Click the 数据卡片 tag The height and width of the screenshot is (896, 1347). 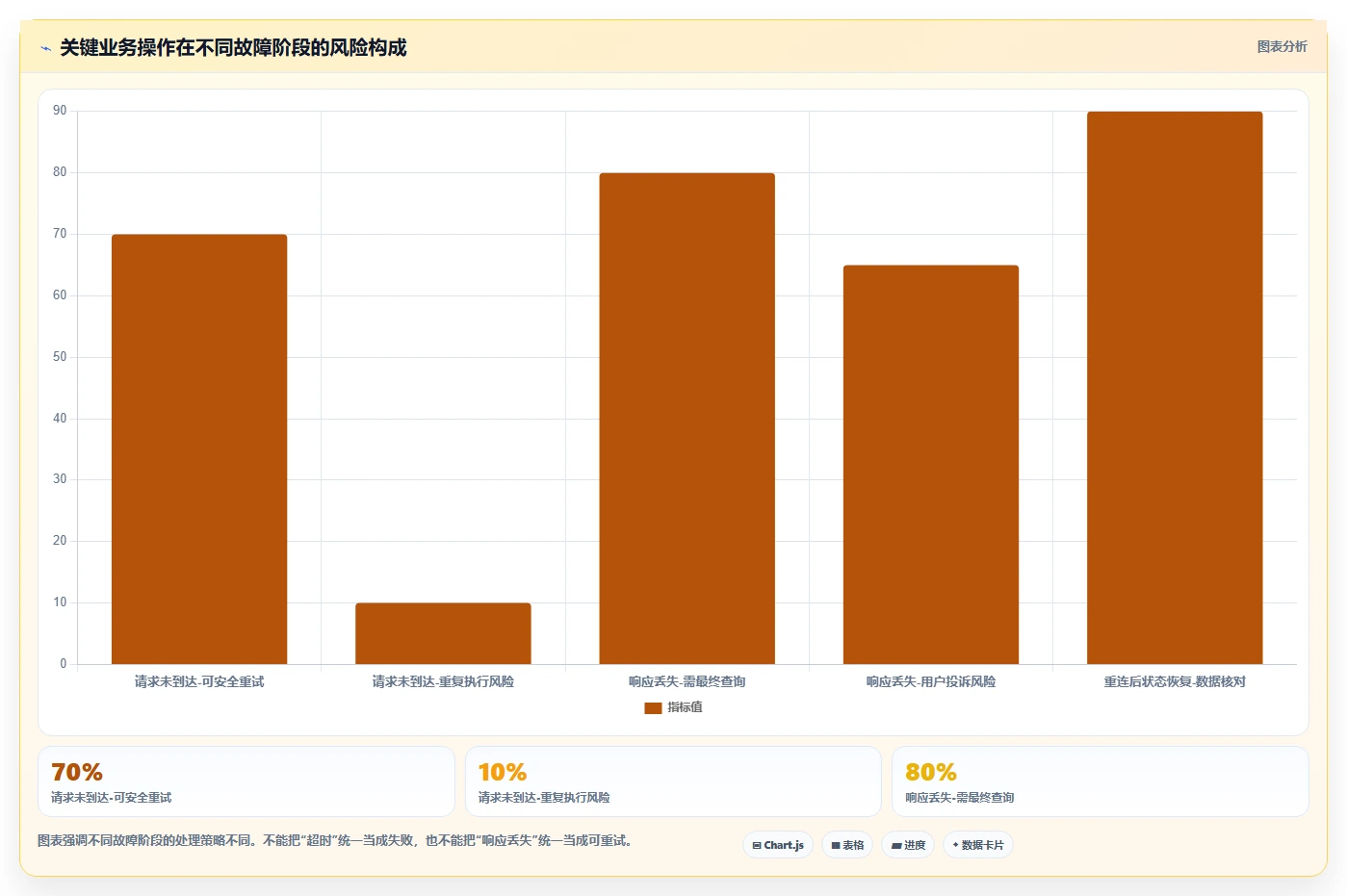(x=978, y=845)
